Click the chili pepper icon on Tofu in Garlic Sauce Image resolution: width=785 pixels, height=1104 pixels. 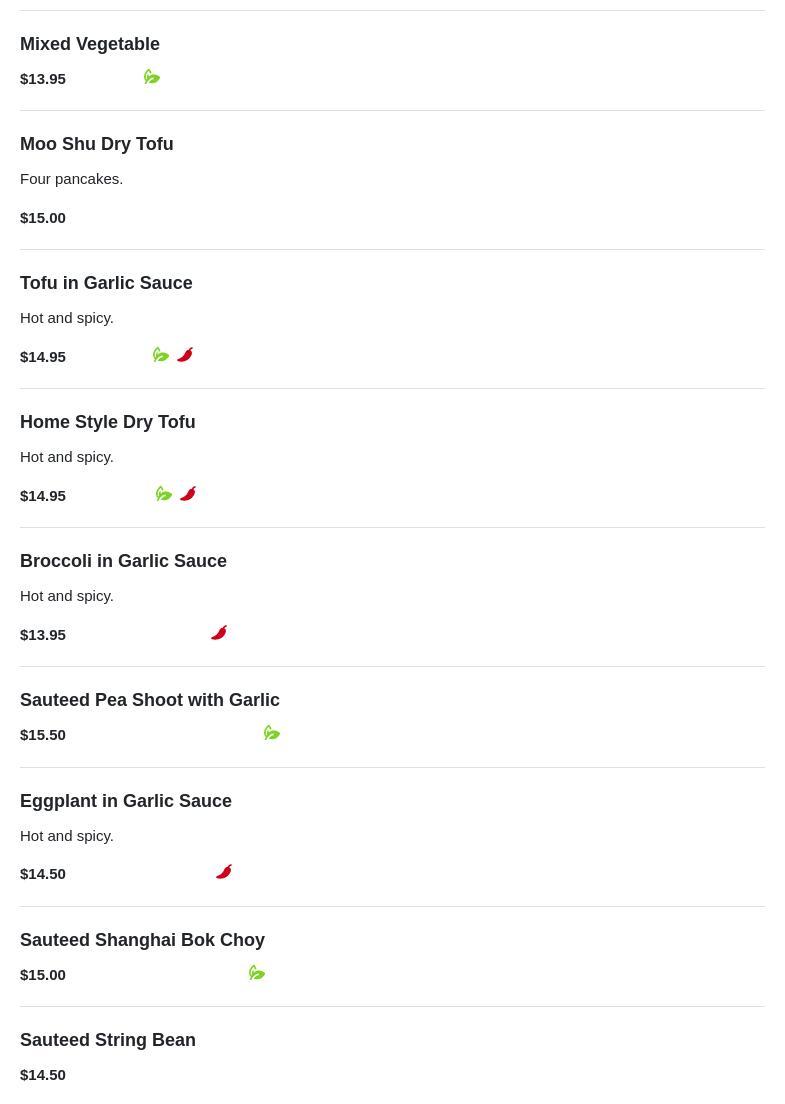185,355
